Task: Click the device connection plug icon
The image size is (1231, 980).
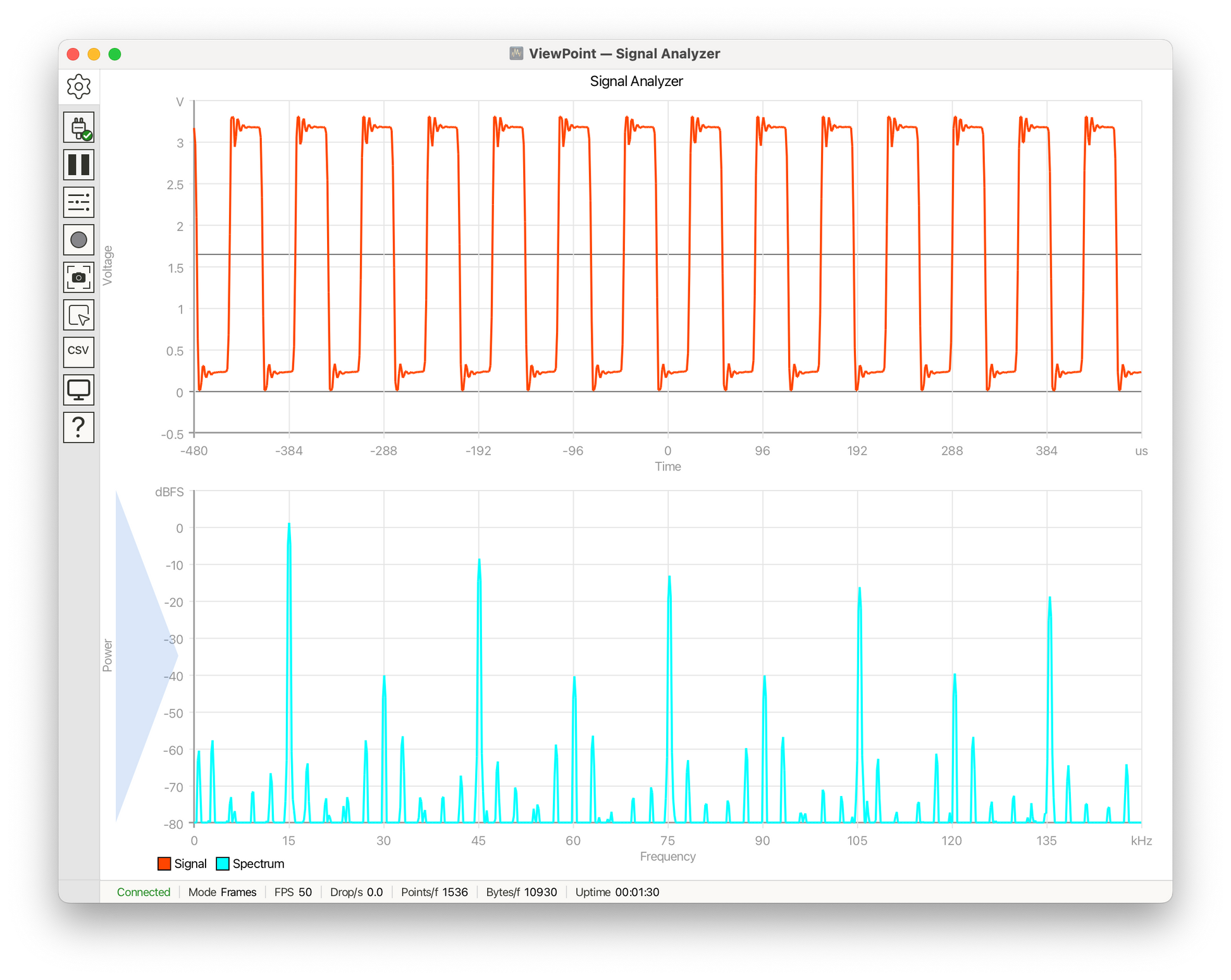Action: (78, 128)
